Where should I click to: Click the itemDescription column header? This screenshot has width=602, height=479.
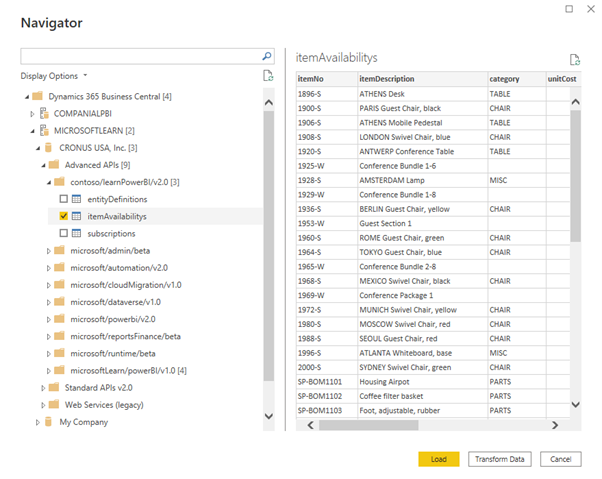[423, 79]
